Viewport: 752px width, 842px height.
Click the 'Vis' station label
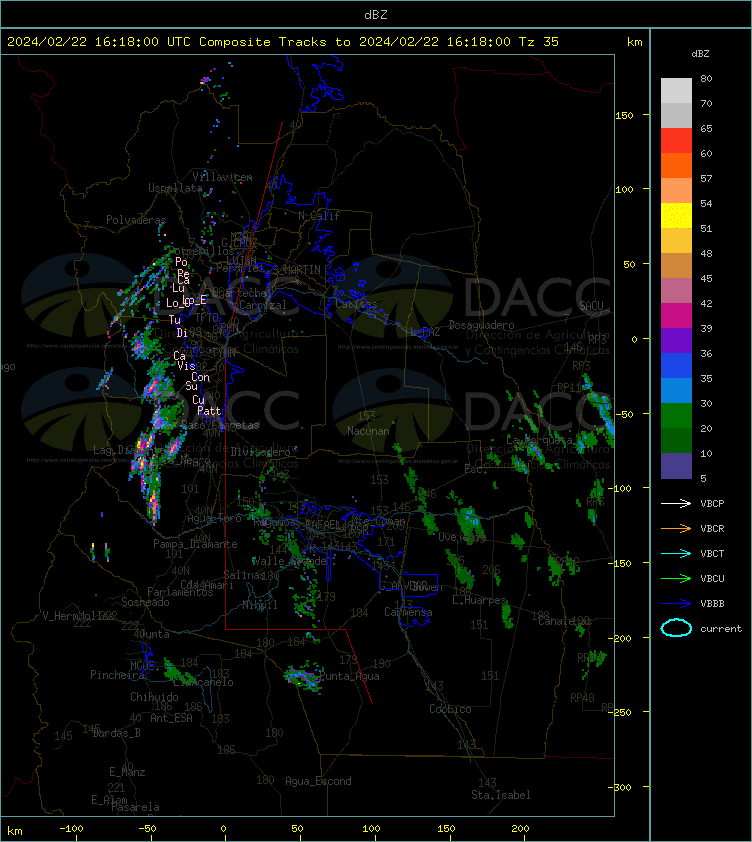coord(186,366)
